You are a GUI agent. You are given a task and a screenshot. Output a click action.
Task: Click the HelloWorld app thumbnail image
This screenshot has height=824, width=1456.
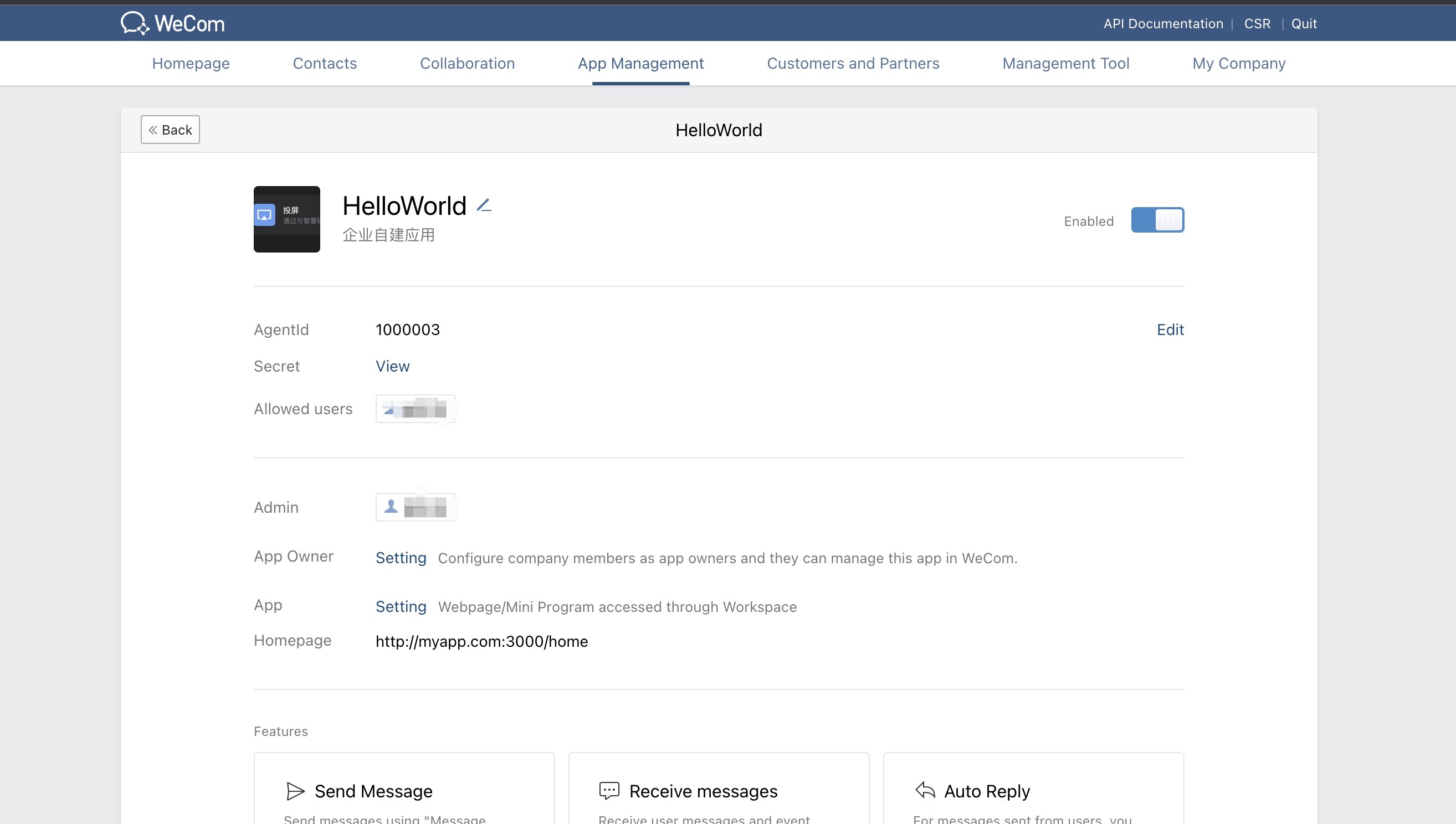click(286, 219)
